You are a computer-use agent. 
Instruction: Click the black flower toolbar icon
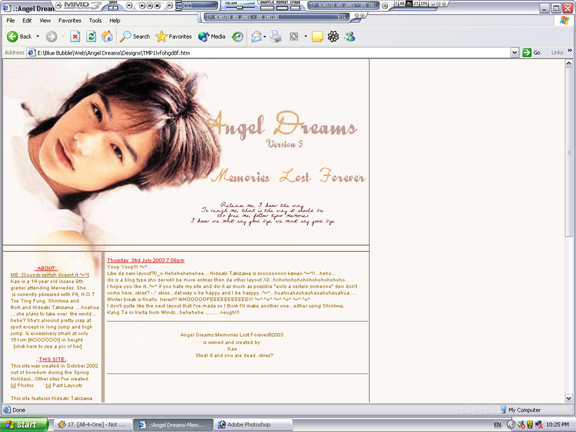pyautogui.click(x=334, y=36)
